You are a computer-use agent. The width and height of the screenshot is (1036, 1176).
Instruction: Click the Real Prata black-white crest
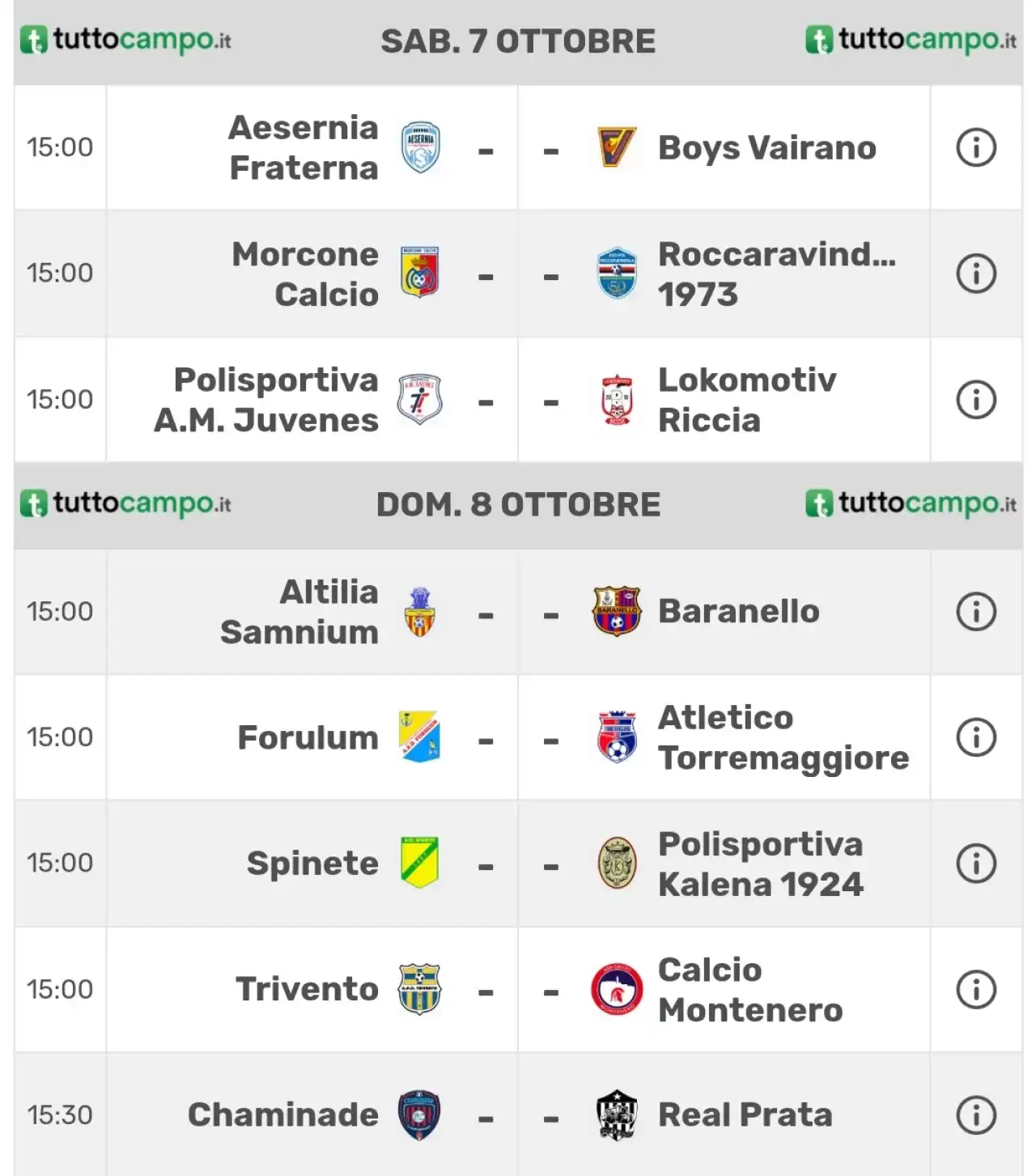pyautogui.click(x=616, y=1114)
